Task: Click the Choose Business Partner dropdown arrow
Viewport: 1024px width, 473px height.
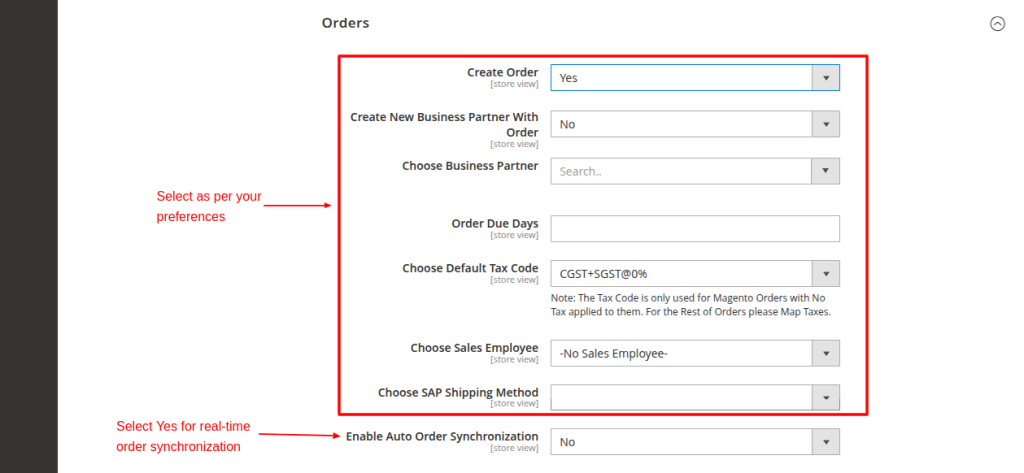Action: (825, 171)
